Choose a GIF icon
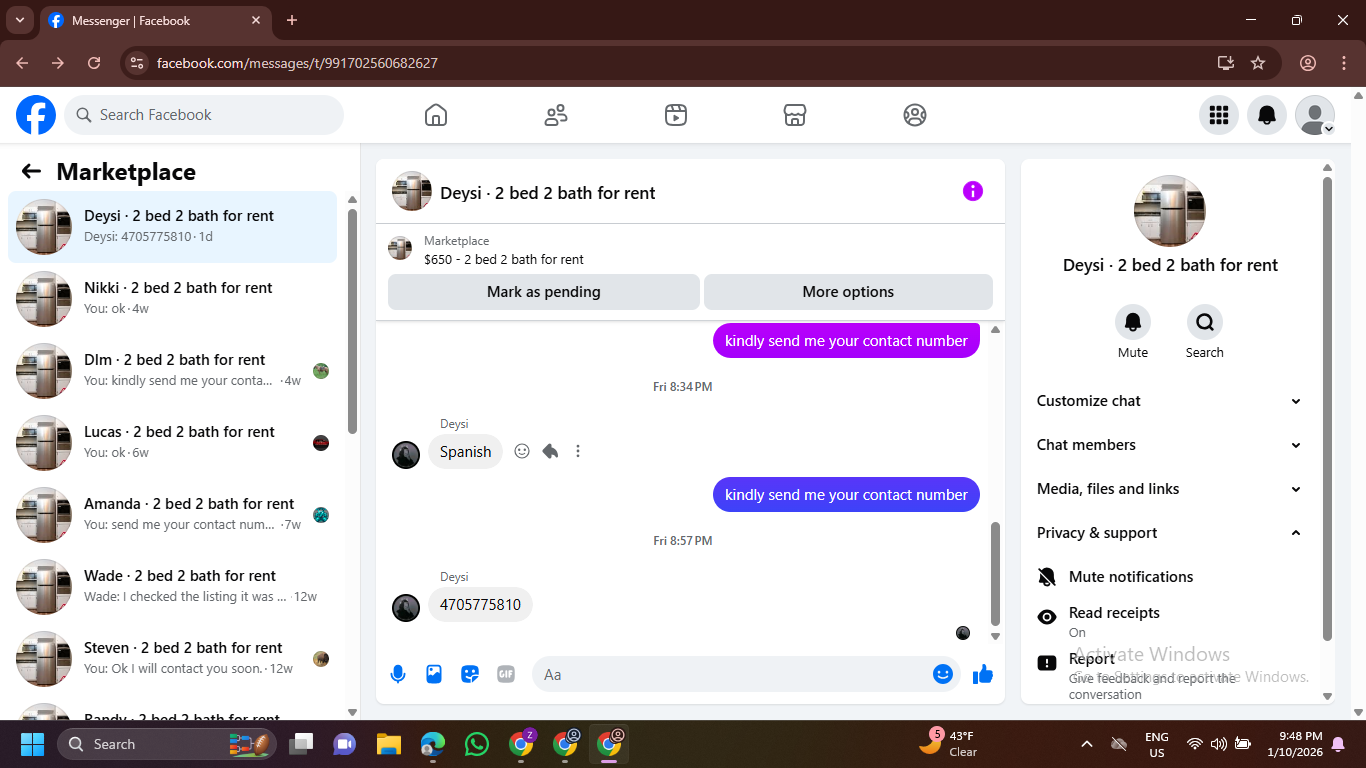The height and width of the screenshot is (768, 1366). coord(506,674)
